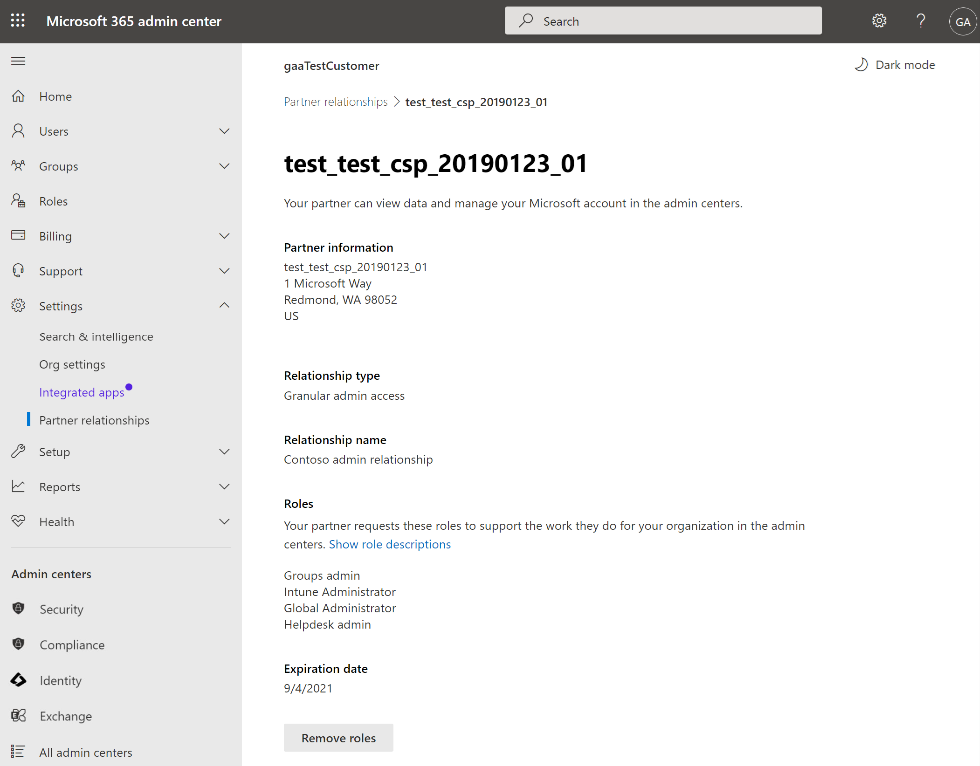The image size is (980, 766).
Task: Click the "Intune Administrator" role text
Action: point(339,592)
